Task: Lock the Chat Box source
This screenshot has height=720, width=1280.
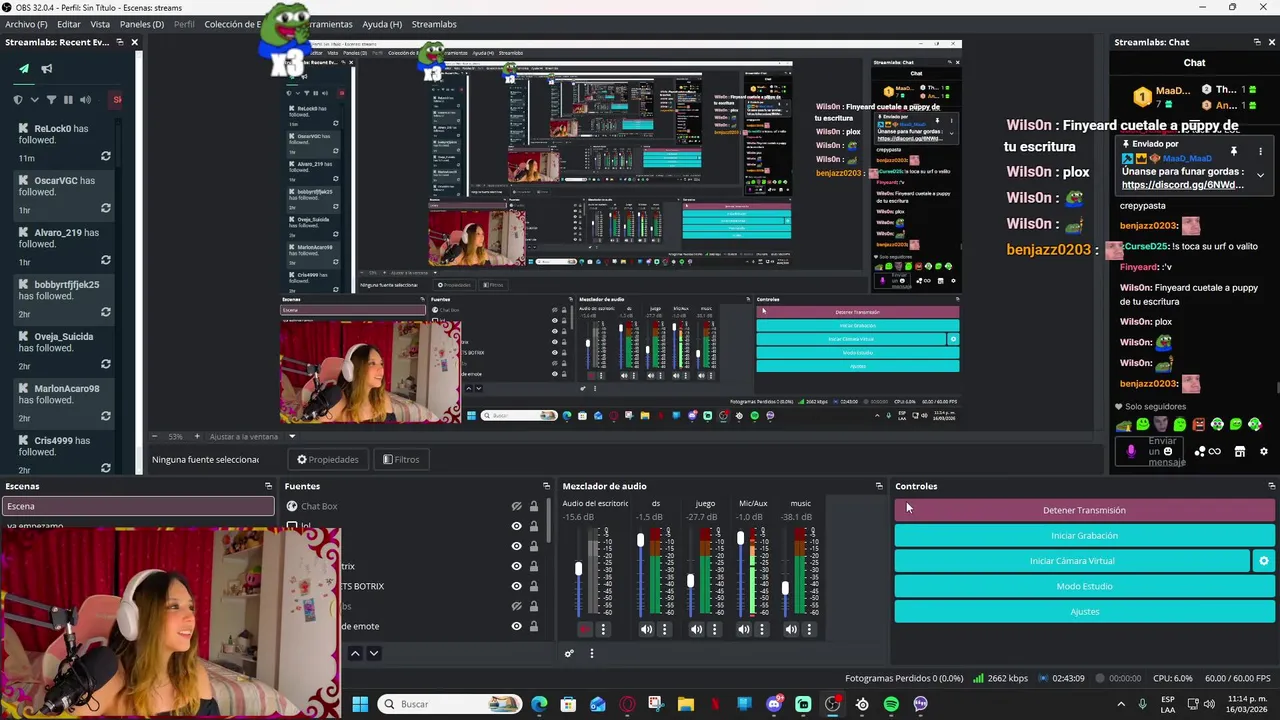Action: 534,506
